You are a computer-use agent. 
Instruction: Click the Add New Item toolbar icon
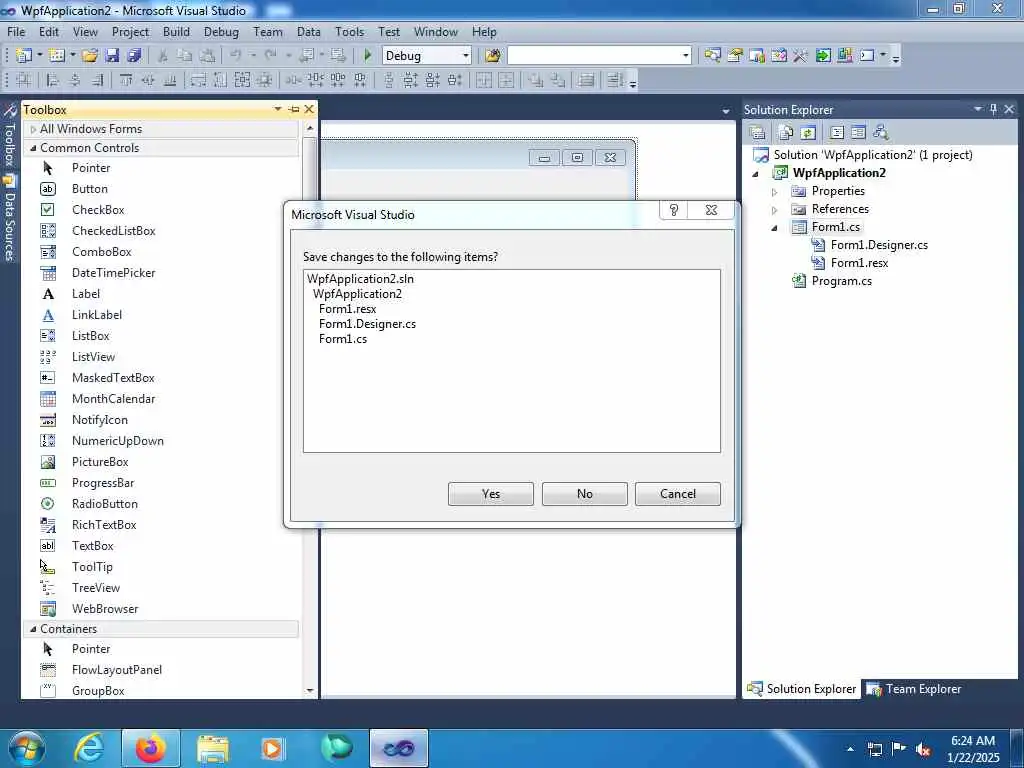(x=57, y=56)
